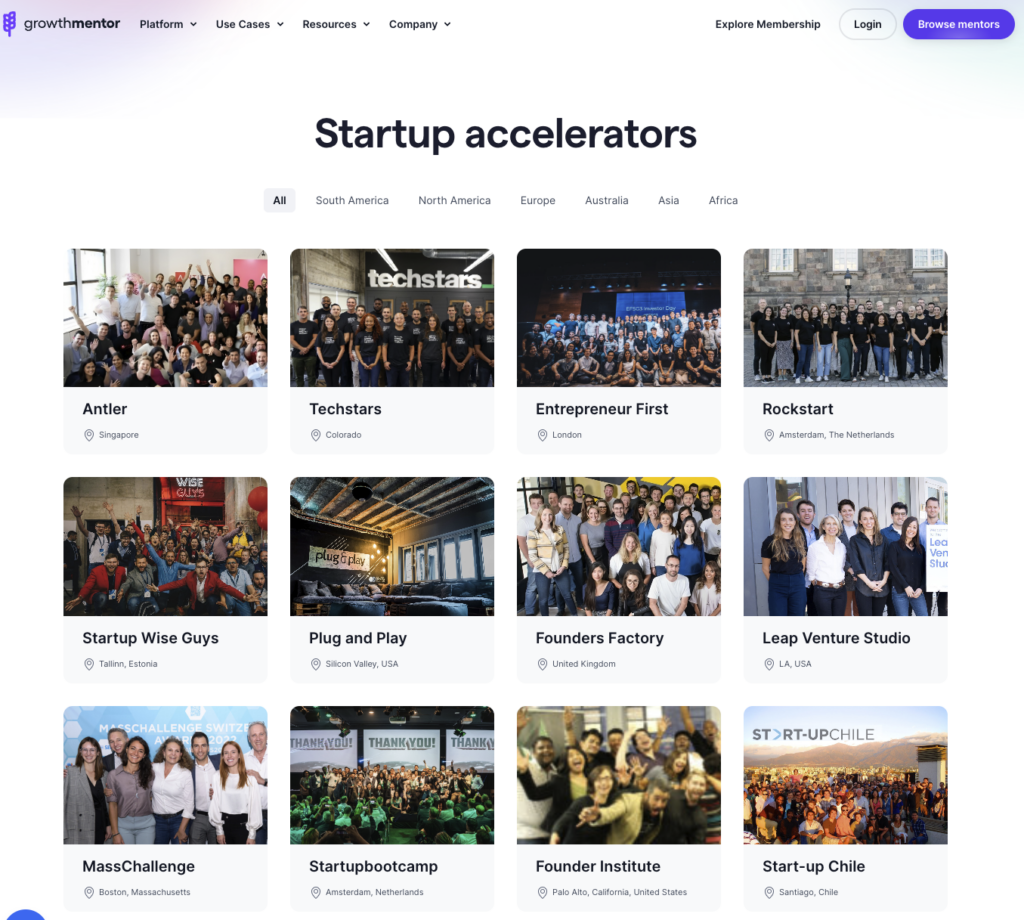Click the Login button

coord(867,24)
